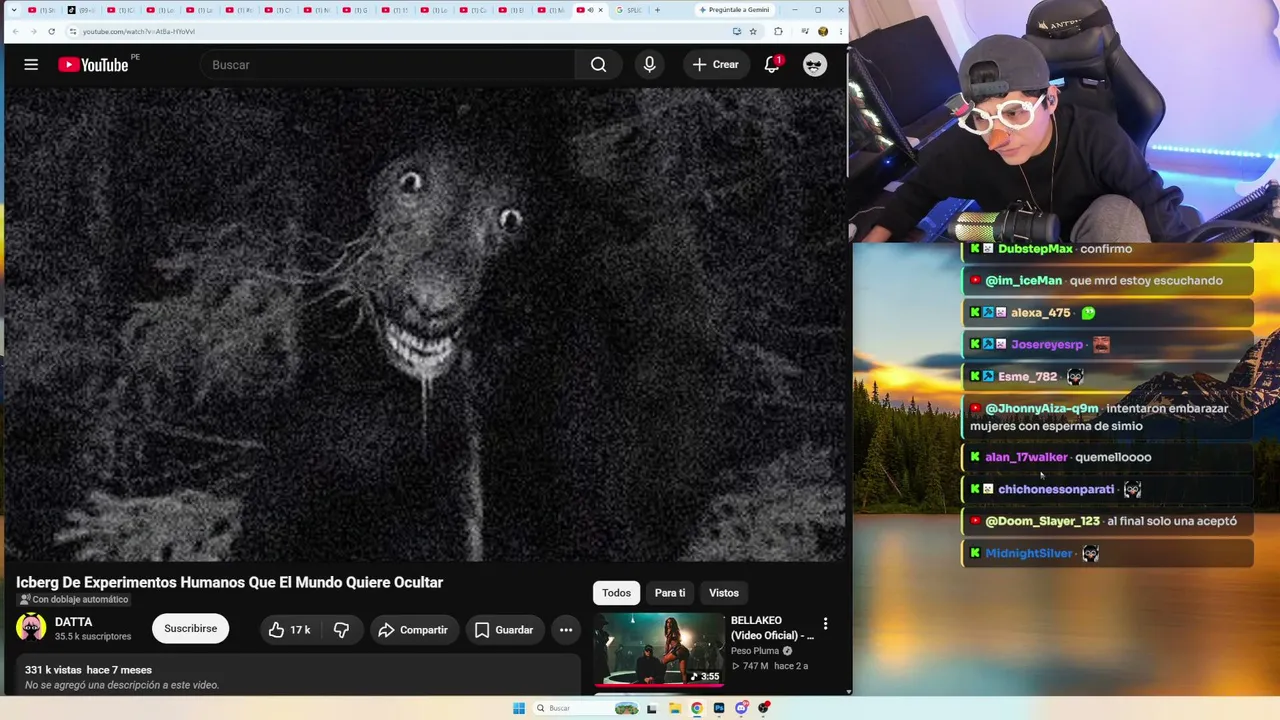Open the BELLAKEO video thumbnail
Viewport: 1280px width, 720px height.
click(x=660, y=649)
